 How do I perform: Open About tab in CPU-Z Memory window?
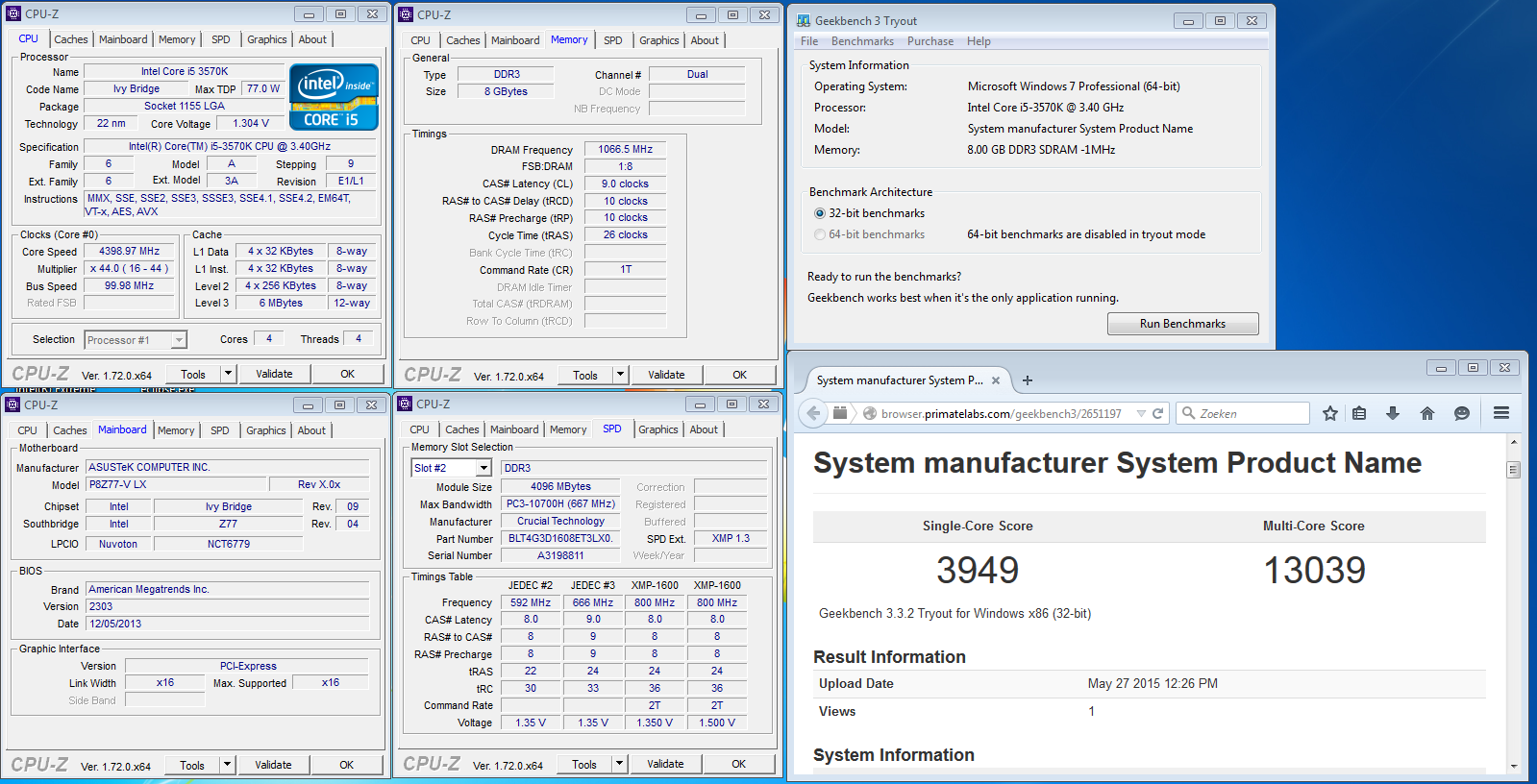[705, 40]
